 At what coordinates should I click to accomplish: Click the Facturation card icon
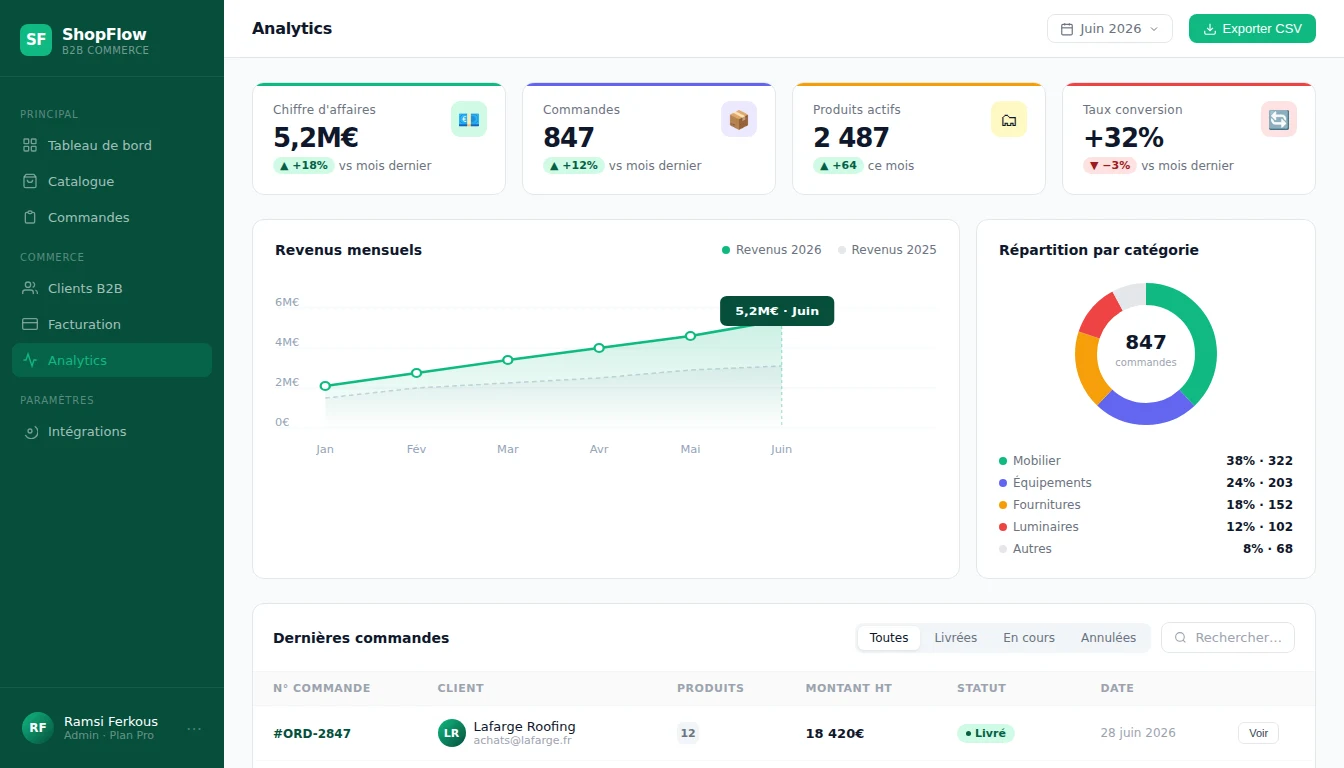pos(30,324)
